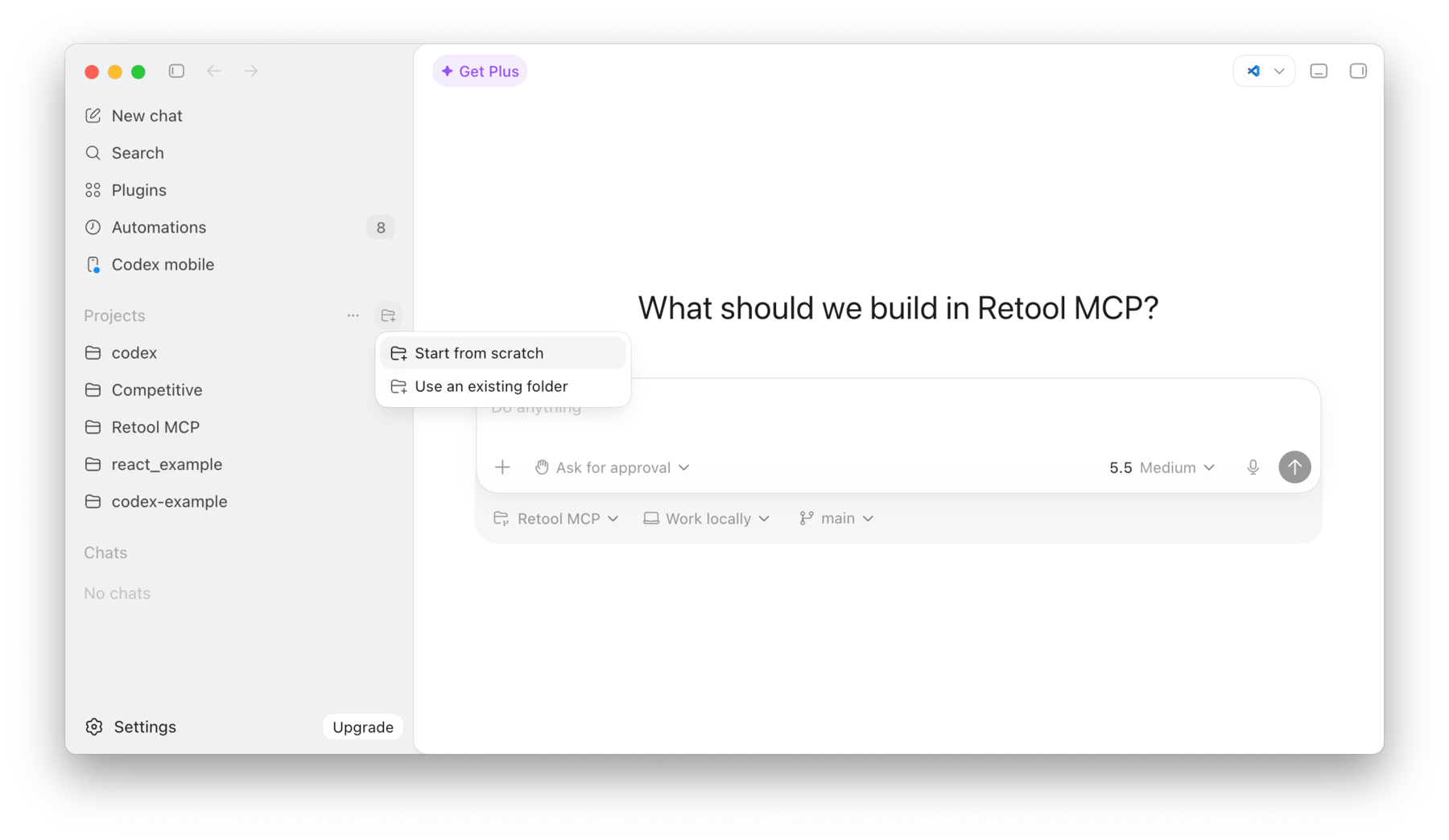This screenshot has width=1449, height=840.
Task: Select Start from scratch menu item
Action: pyautogui.click(x=503, y=353)
